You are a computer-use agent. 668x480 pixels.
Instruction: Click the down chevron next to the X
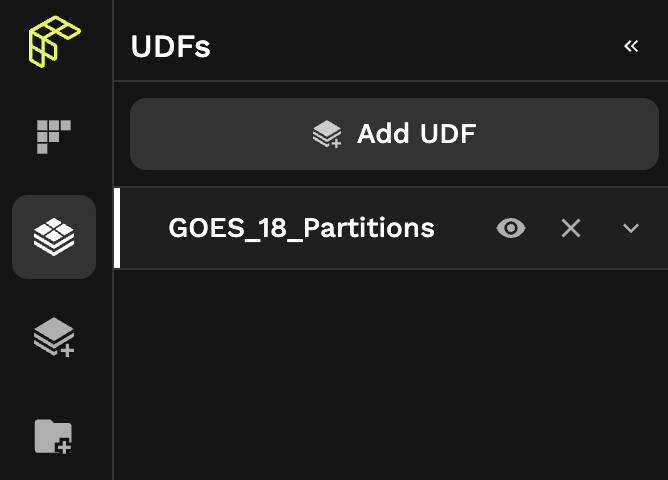pyautogui.click(x=631, y=228)
